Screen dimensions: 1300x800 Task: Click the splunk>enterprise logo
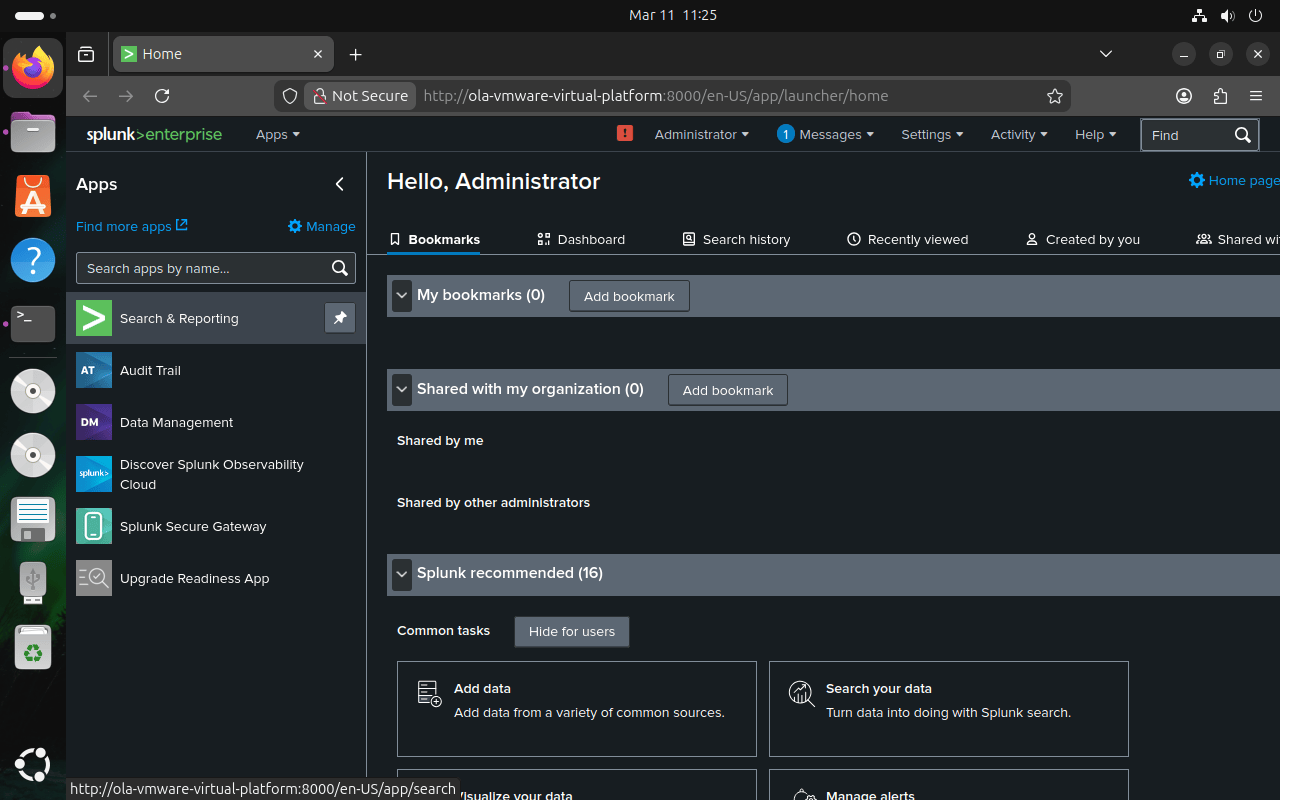point(154,134)
